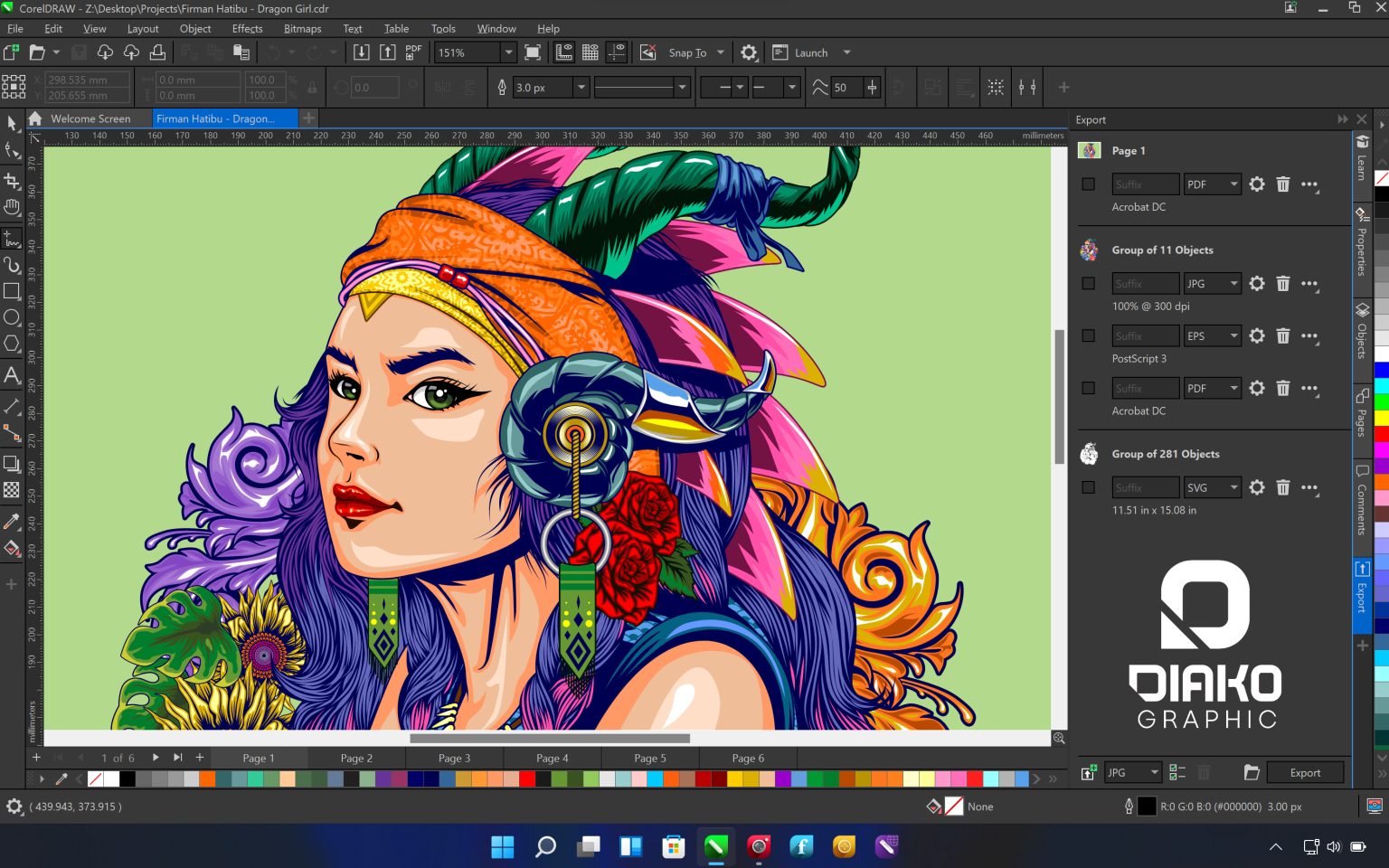The height and width of the screenshot is (868, 1389).
Task: Open the outline width dropdown
Action: click(x=581, y=88)
